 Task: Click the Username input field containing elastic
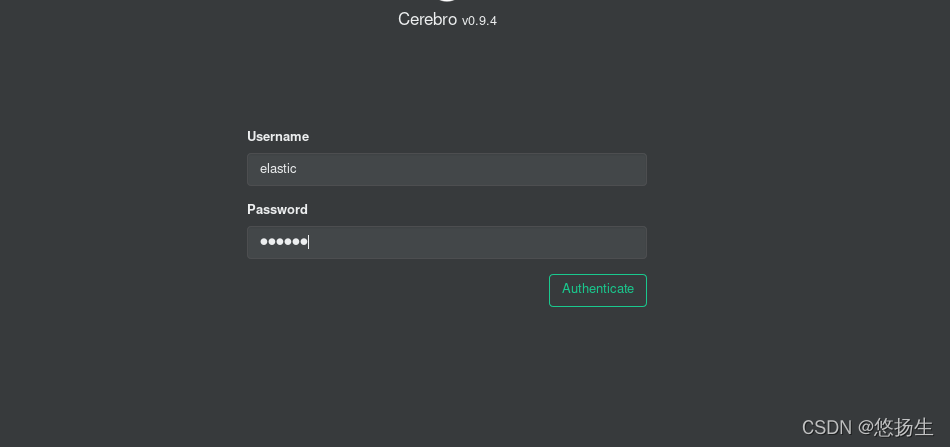[447, 169]
